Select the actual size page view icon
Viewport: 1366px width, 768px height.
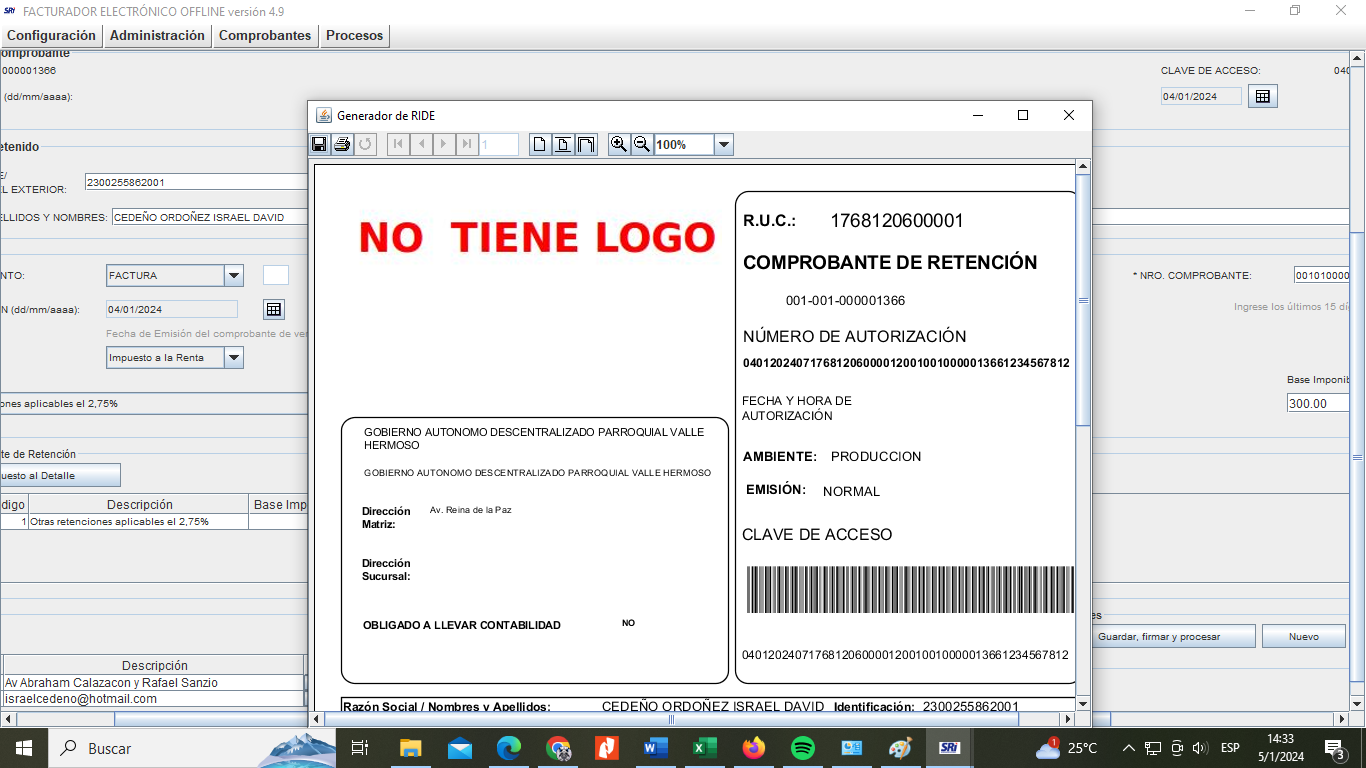(x=540, y=144)
